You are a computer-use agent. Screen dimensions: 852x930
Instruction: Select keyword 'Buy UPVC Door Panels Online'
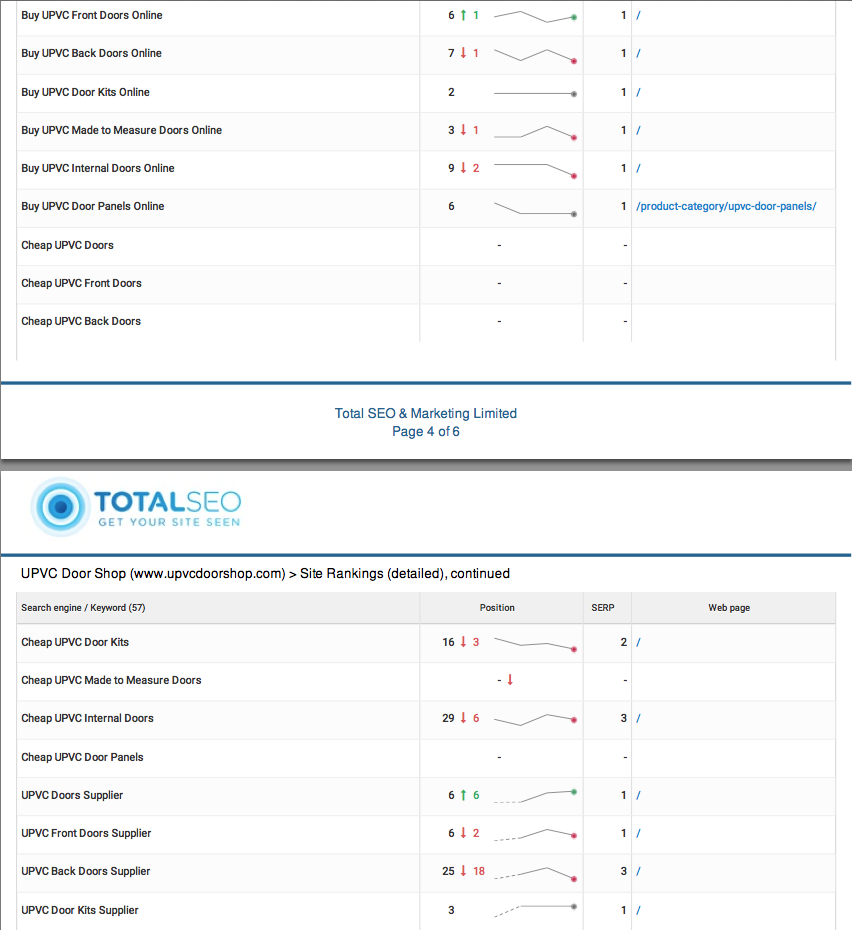point(93,206)
